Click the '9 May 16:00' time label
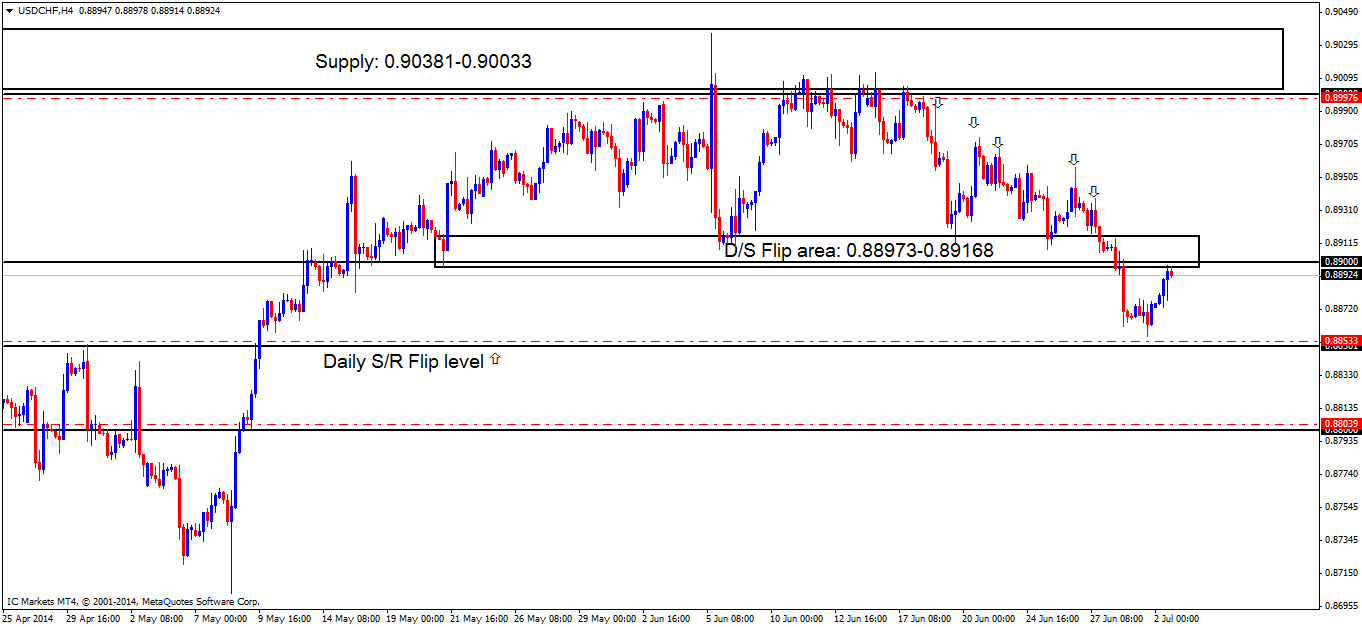The image size is (1362, 627). click(x=284, y=618)
